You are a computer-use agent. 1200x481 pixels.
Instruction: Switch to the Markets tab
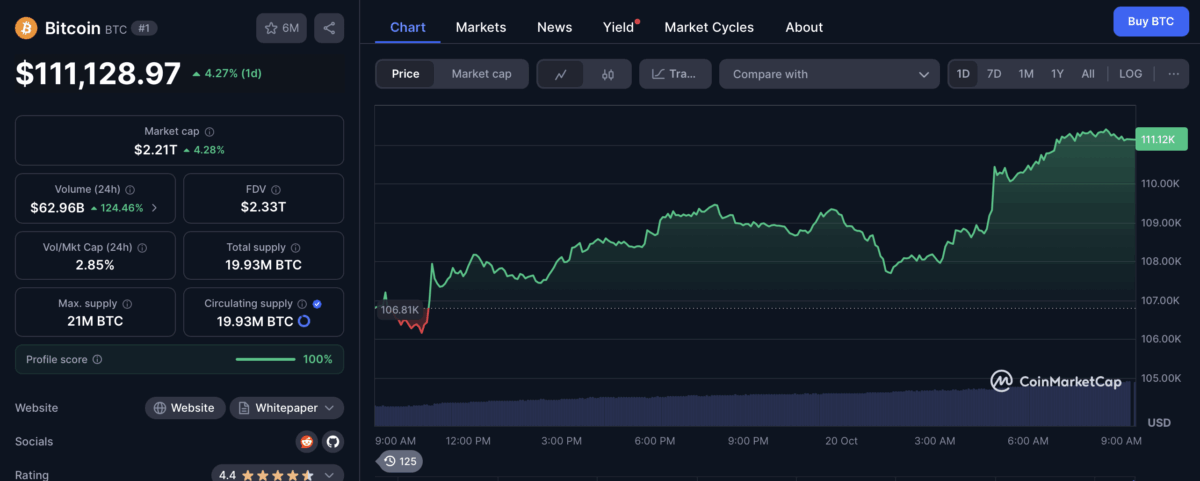click(x=481, y=27)
